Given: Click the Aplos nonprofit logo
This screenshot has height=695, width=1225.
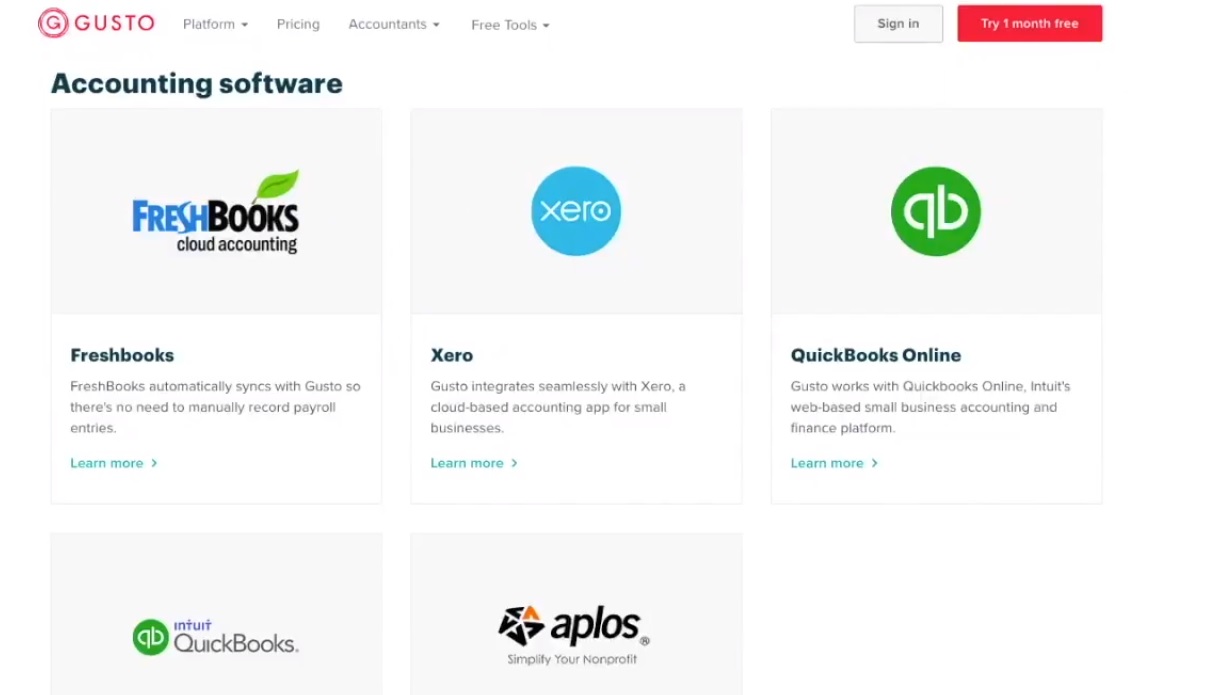Looking at the screenshot, I should [574, 635].
